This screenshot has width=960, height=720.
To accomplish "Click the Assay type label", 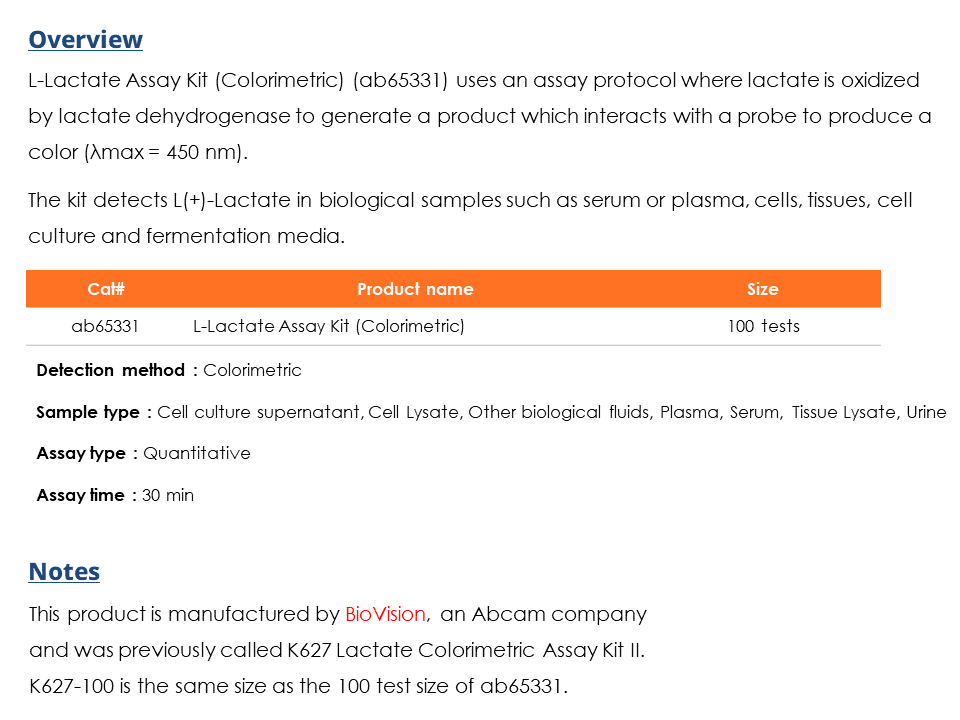I will [81, 454].
